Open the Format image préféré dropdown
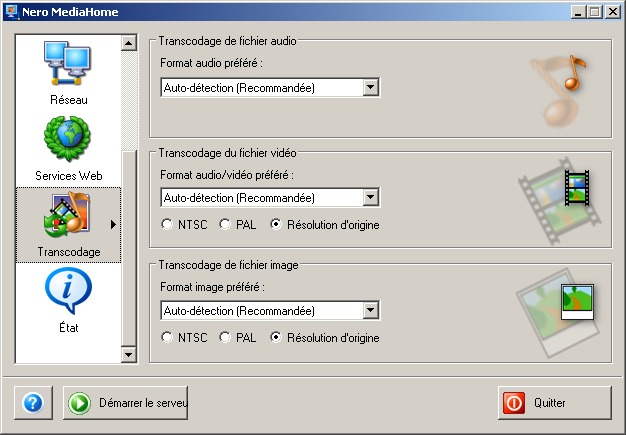The width and height of the screenshot is (626, 435). (270, 310)
